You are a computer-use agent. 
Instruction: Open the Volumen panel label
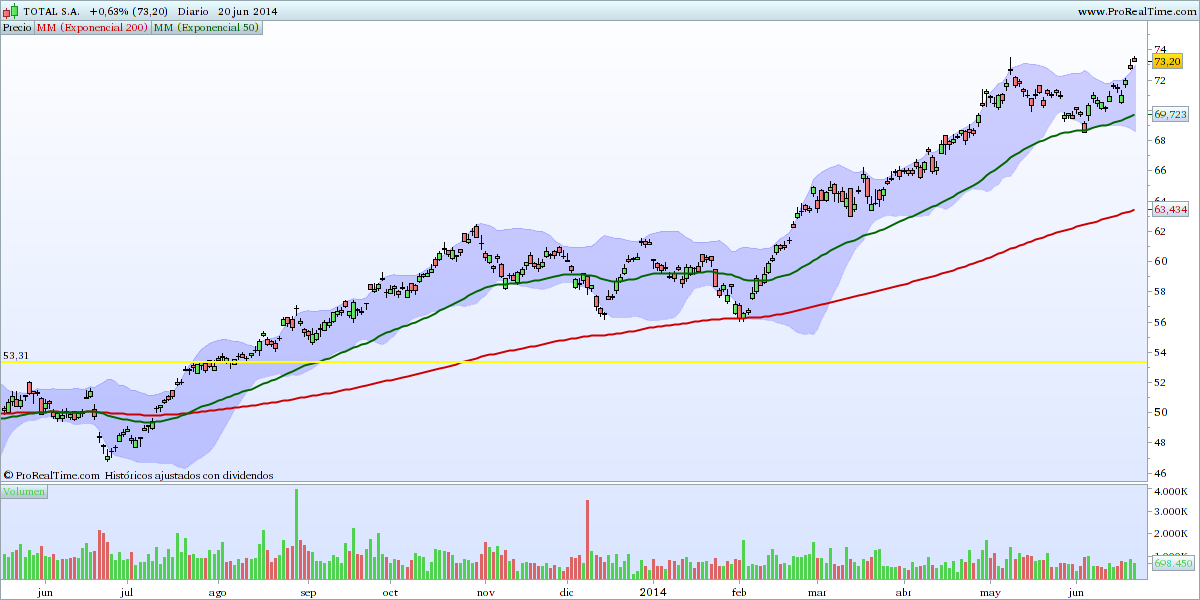[23, 492]
